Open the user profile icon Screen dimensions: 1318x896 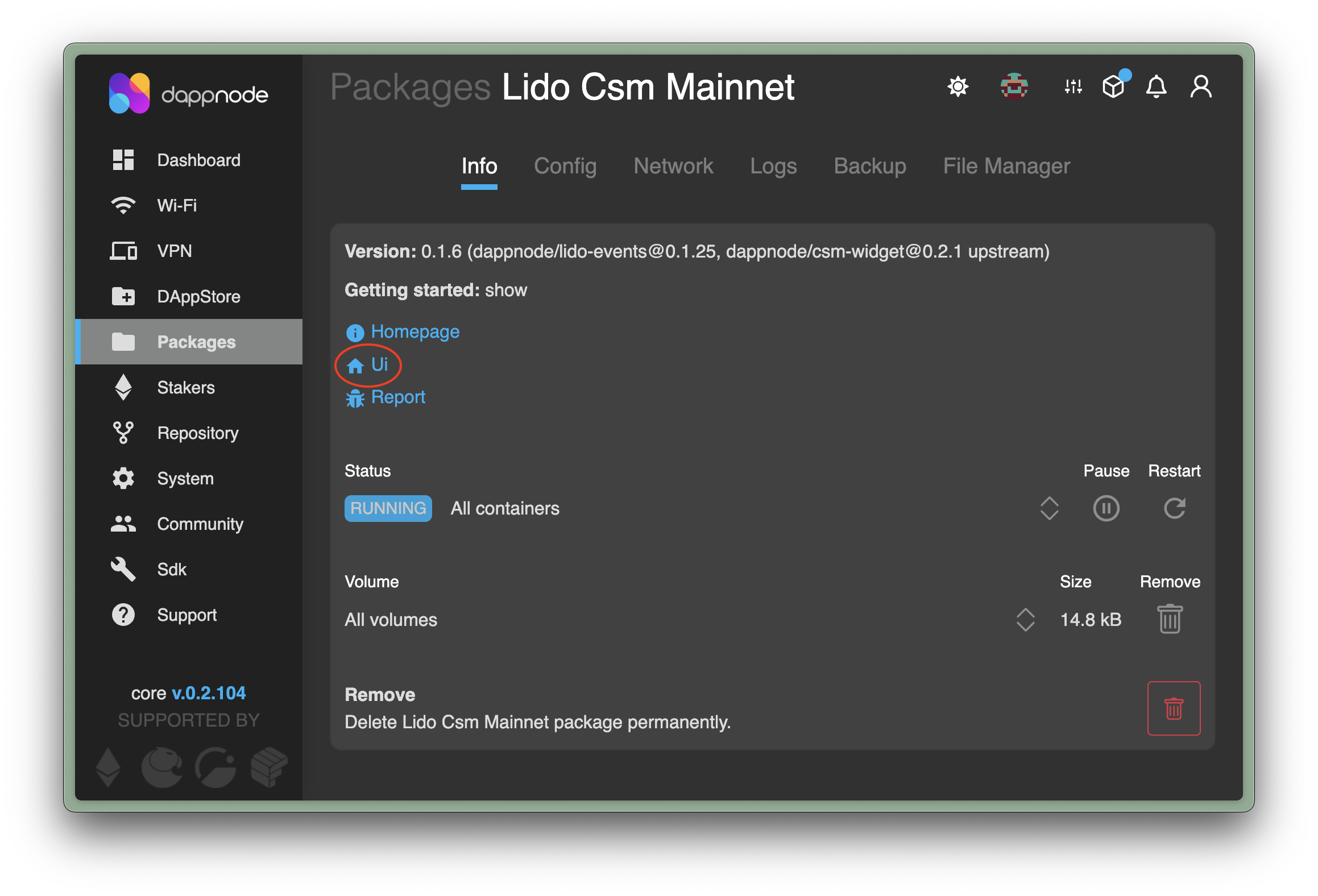[1201, 86]
